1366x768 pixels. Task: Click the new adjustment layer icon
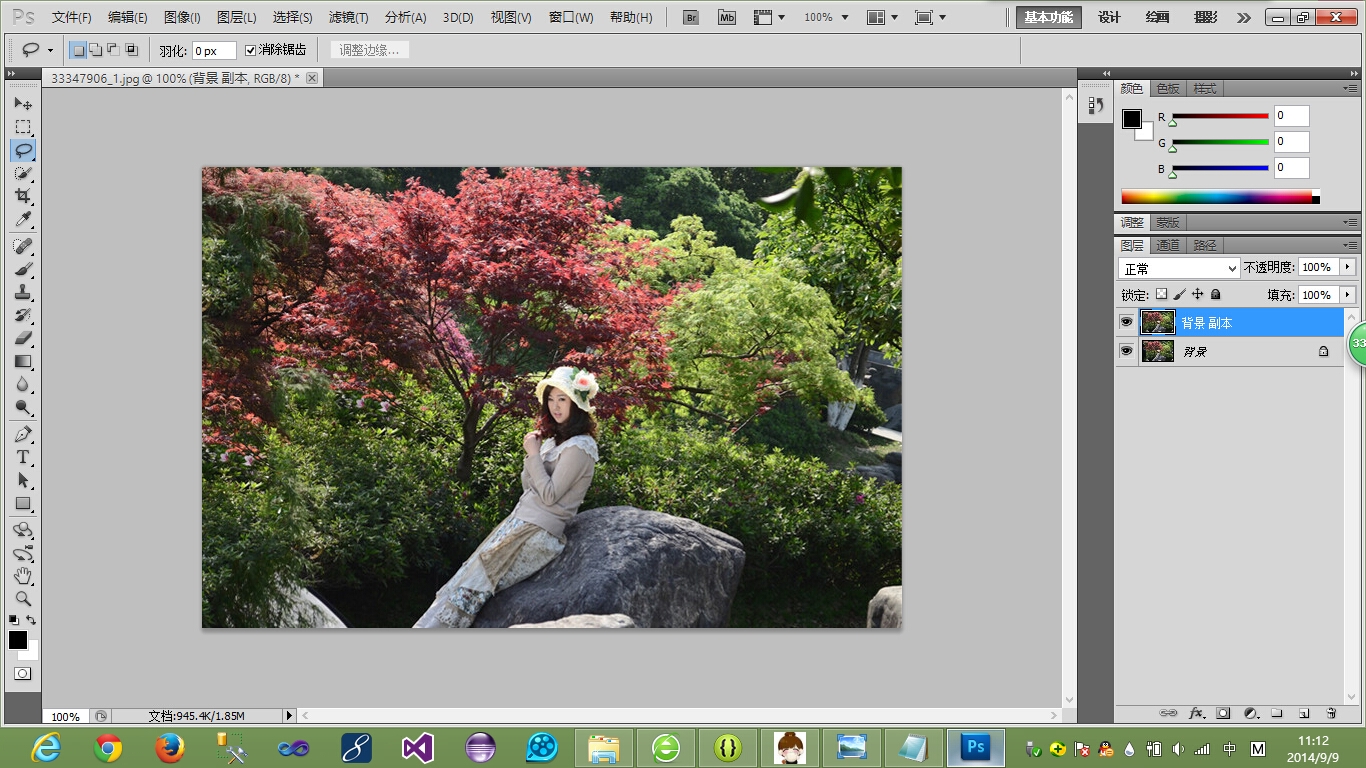pyautogui.click(x=1250, y=713)
